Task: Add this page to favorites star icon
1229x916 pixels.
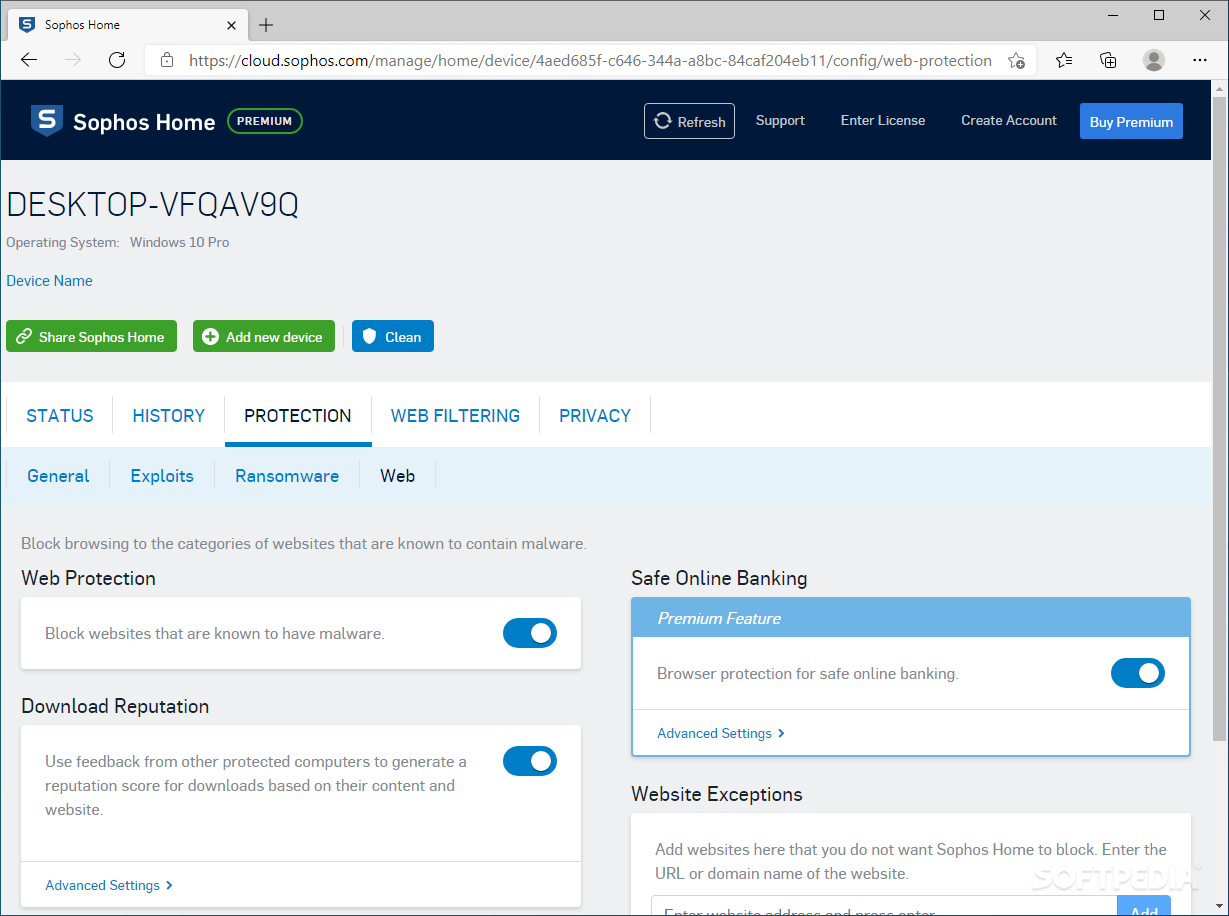Action: [1016, 60]
